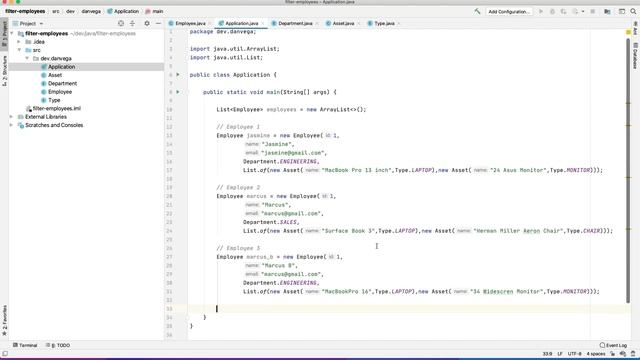Screen dimensions: 640x360
Task: Open the TODO tool window
Action: click(58, 345)
